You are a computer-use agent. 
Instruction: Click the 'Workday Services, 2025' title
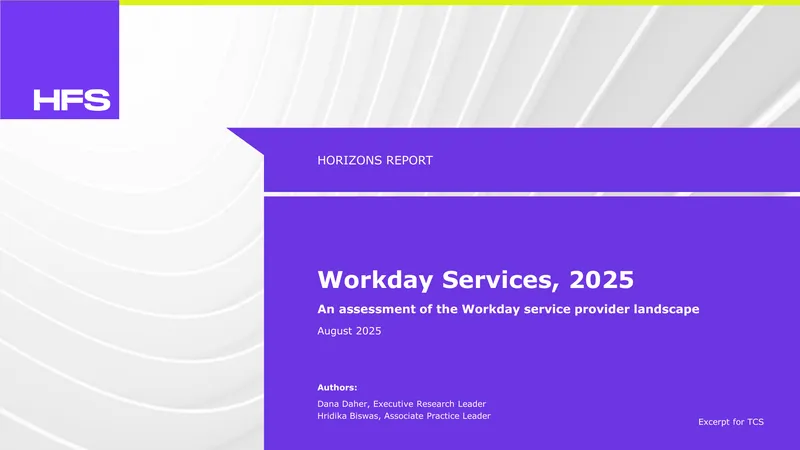[x=476, y=280]
